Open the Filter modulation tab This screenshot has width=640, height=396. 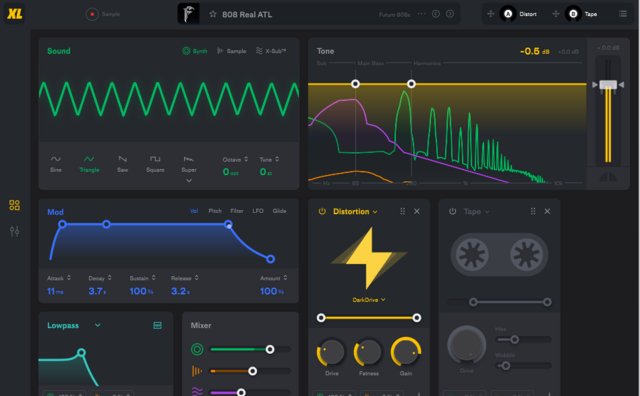(237, 211)
